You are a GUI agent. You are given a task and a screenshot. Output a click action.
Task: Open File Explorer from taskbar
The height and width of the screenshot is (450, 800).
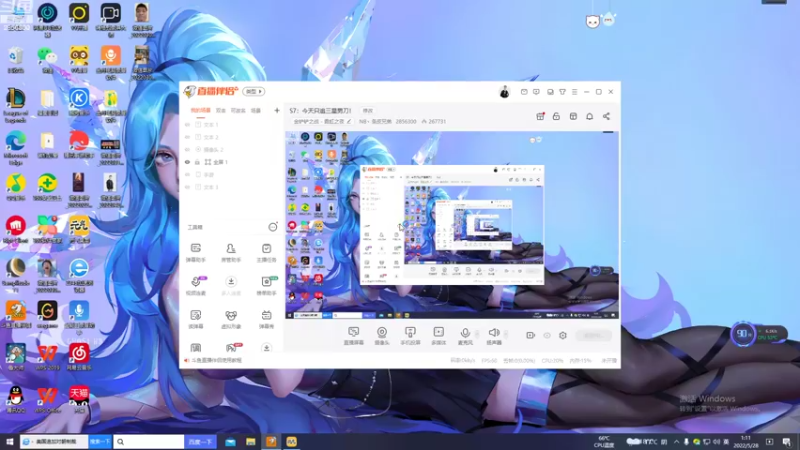(251, 441)
